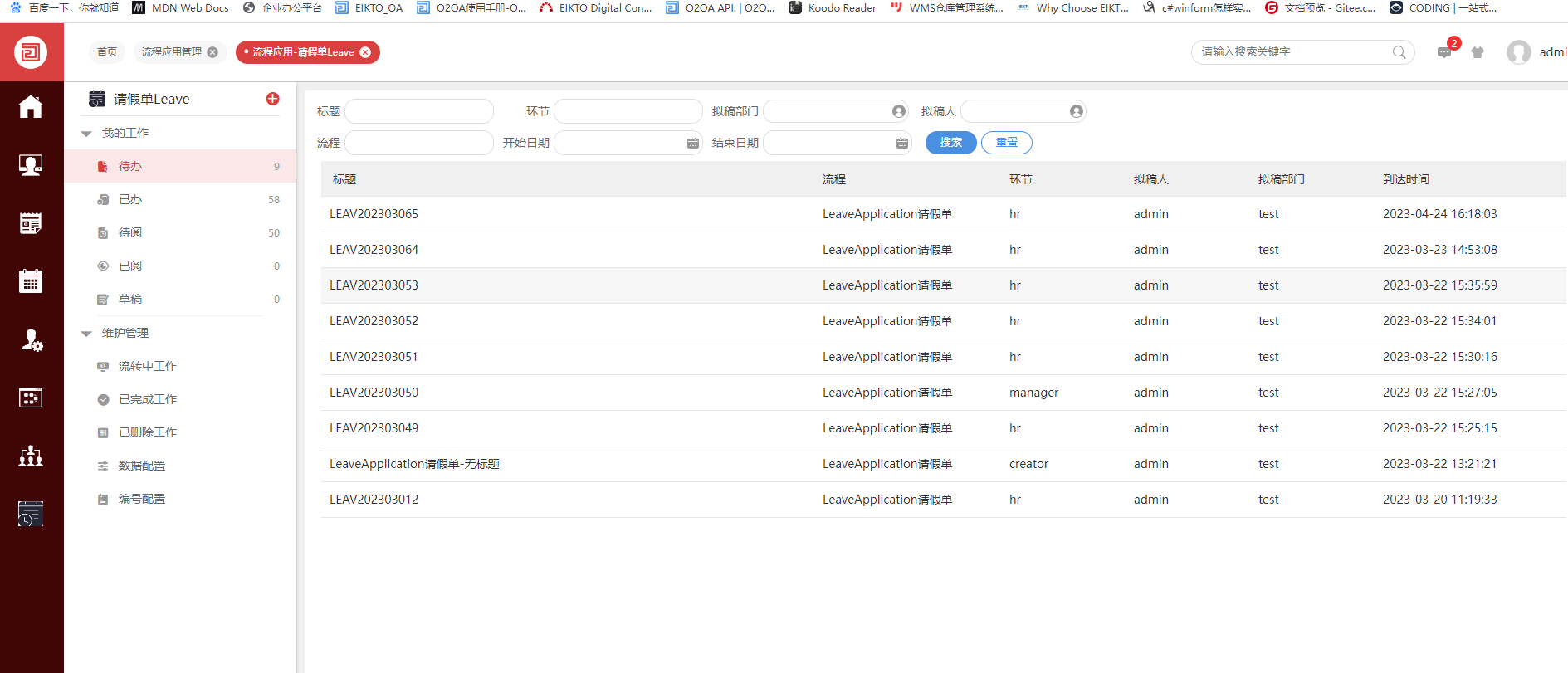1568x673 pixels.
Task: Focus the 流程 filter input
Action: tap(419, 143)
